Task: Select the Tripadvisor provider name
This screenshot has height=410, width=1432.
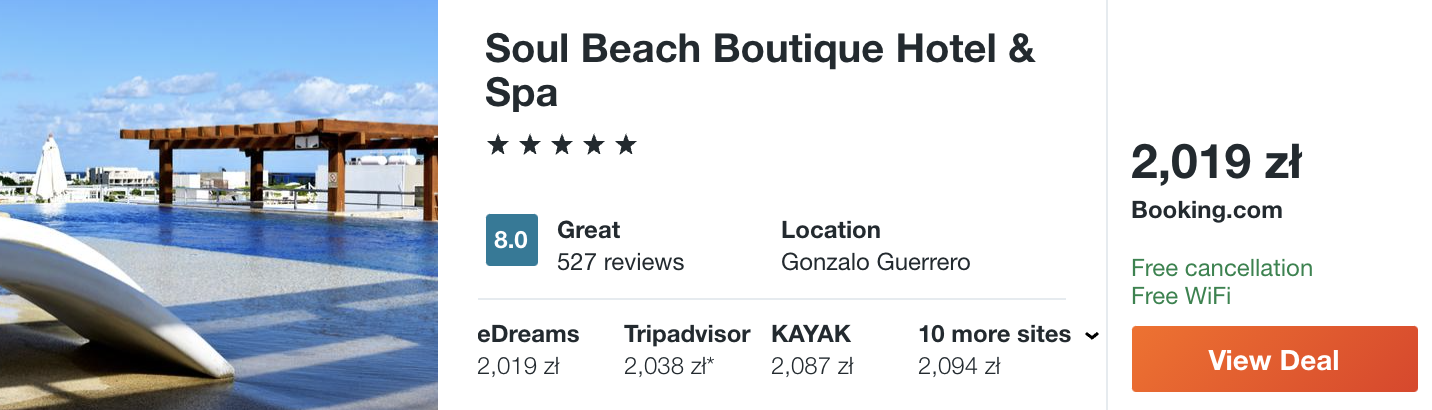Action: (x=686, y=334)
